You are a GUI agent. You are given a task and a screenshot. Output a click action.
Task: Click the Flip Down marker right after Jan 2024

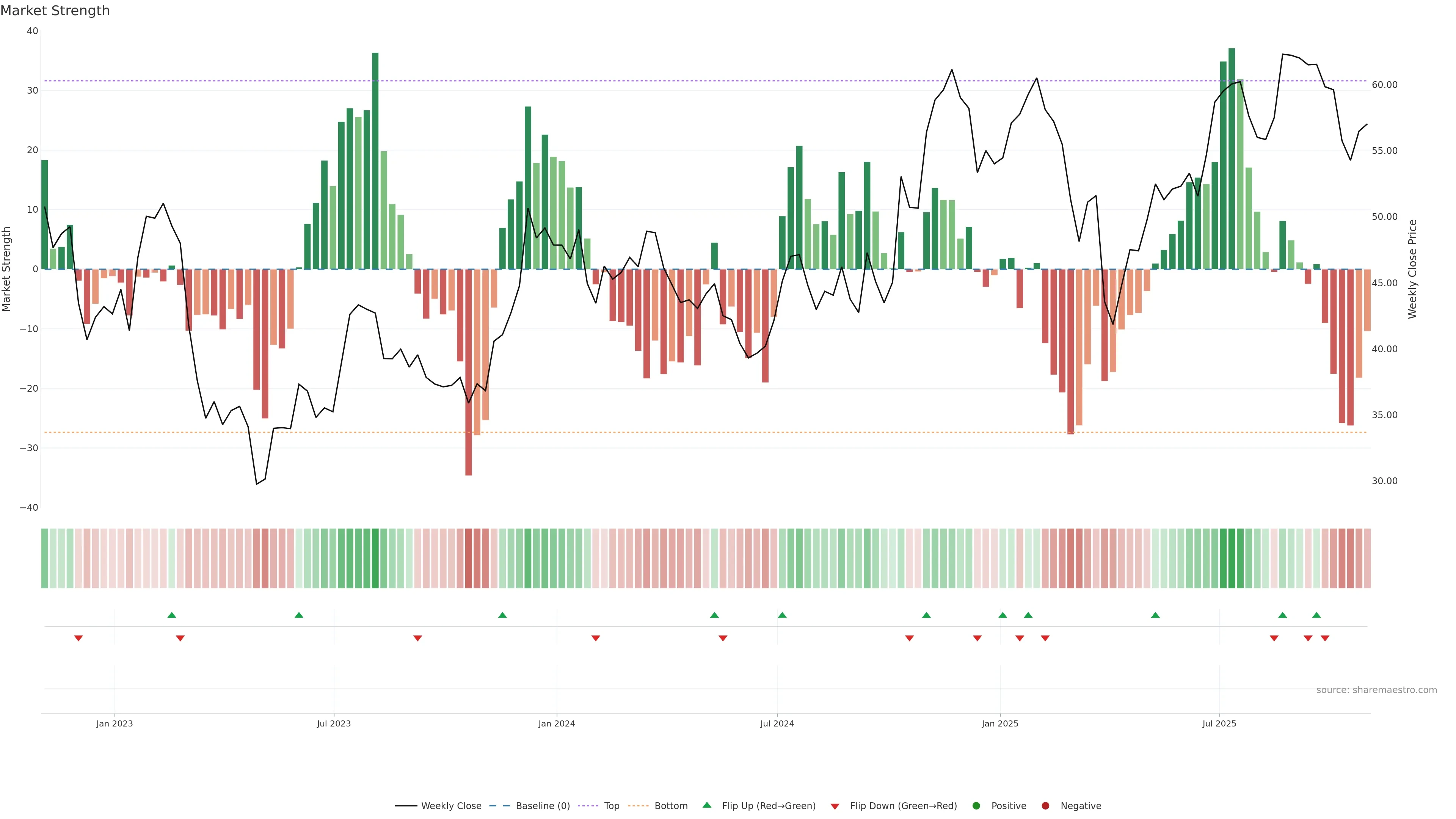tap(596, 638)
